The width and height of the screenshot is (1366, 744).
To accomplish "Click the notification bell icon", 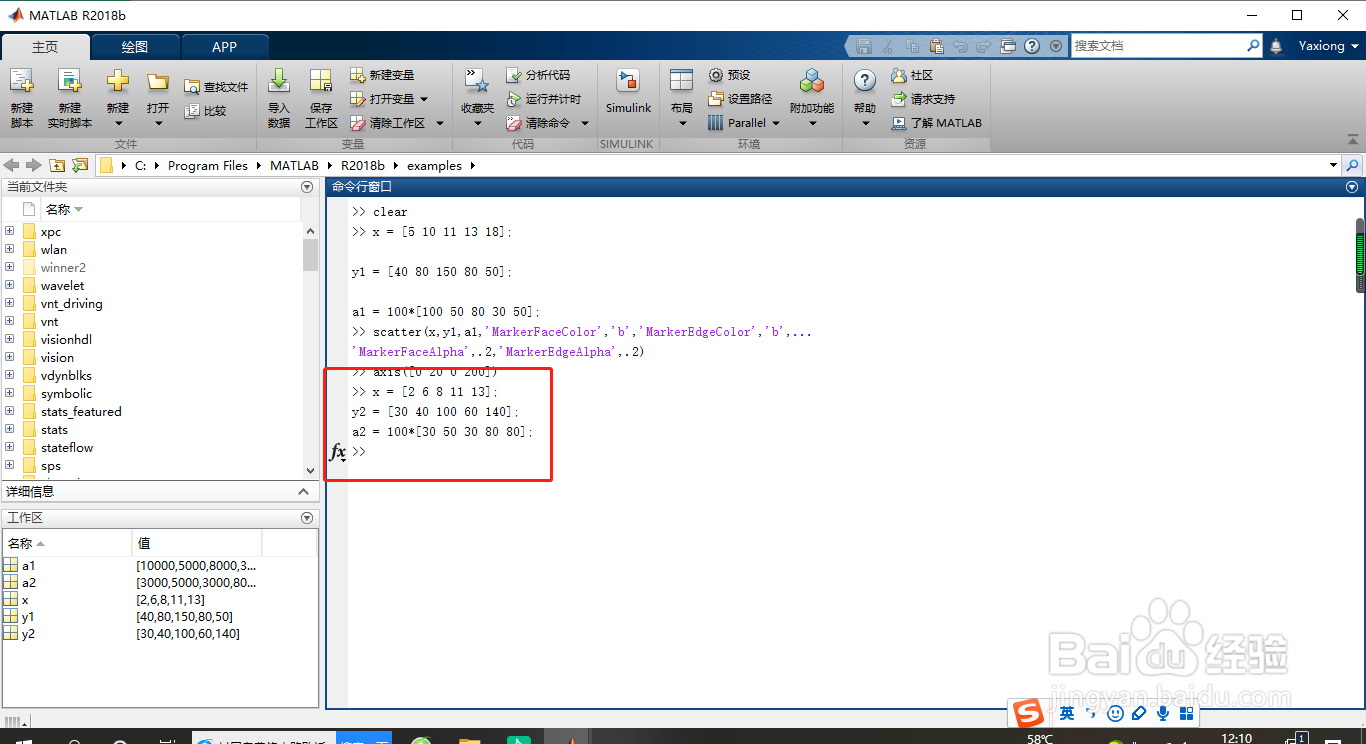I will pyautogui.click(x=1276, y=46).
